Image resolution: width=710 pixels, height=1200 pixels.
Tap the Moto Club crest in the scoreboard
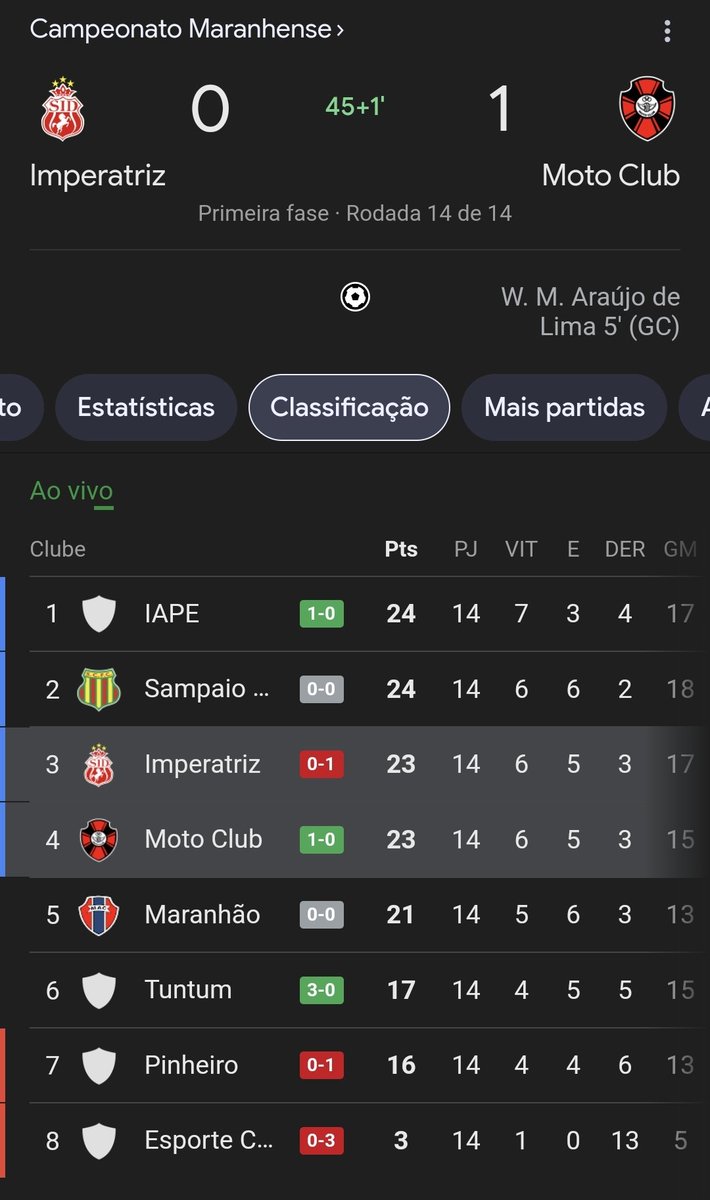(x=647, y=109)
